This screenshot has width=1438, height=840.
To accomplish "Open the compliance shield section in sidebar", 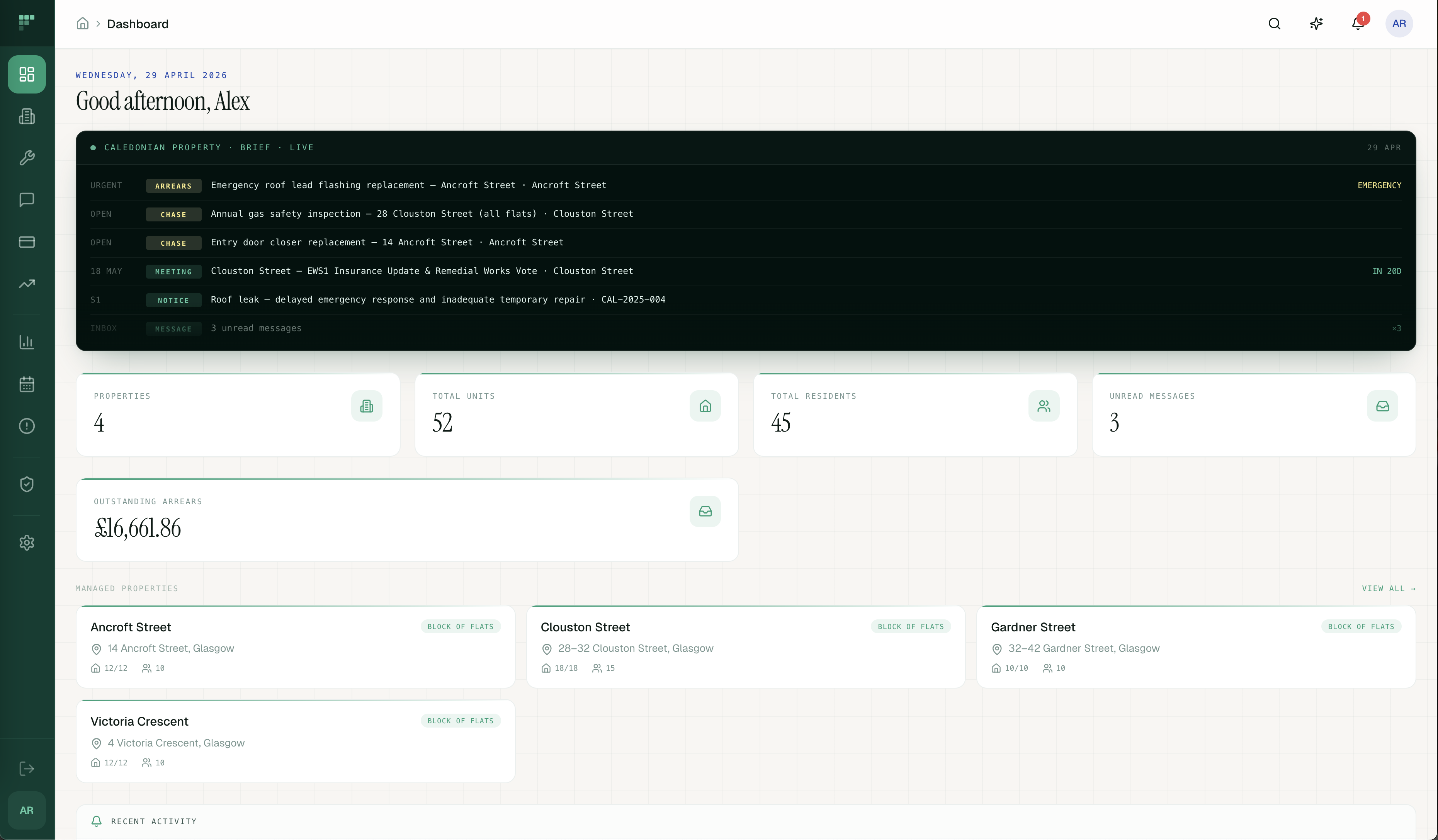I will tap(26, 484).
